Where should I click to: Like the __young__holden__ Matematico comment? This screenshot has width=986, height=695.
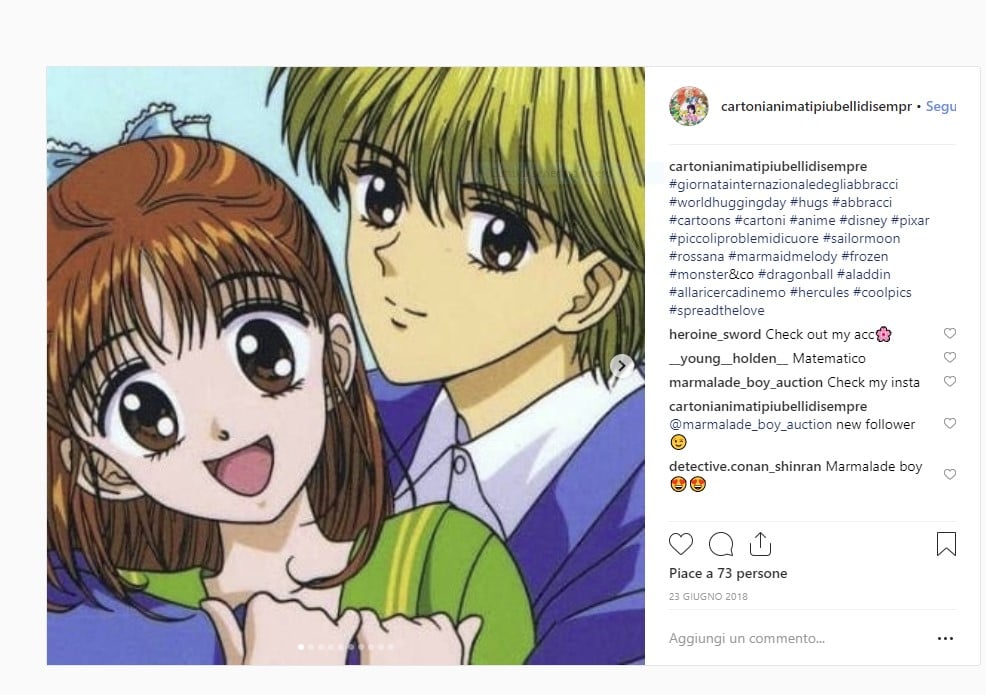point(950,357)
